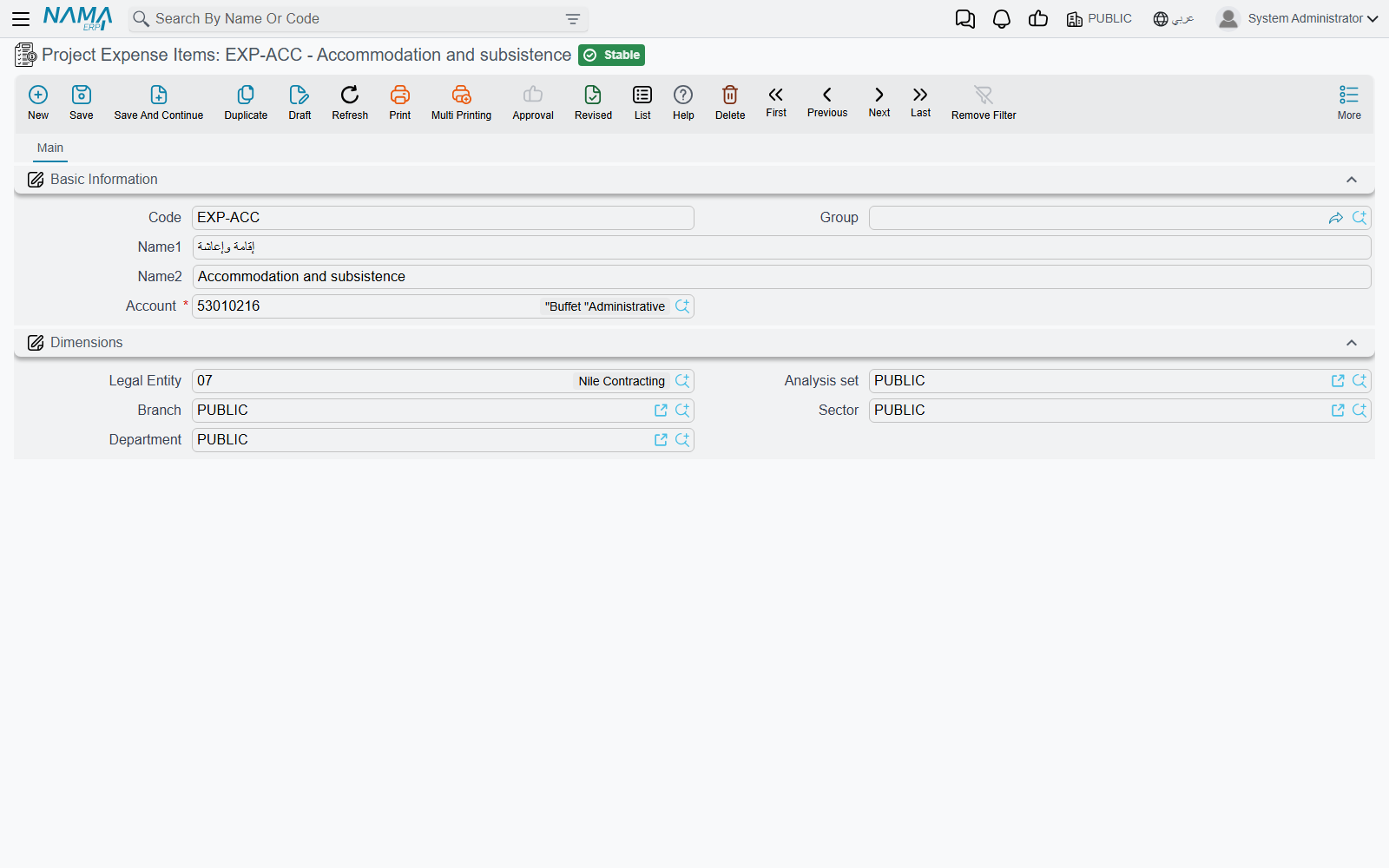Click the Name2 field

(x=781, y=277)
